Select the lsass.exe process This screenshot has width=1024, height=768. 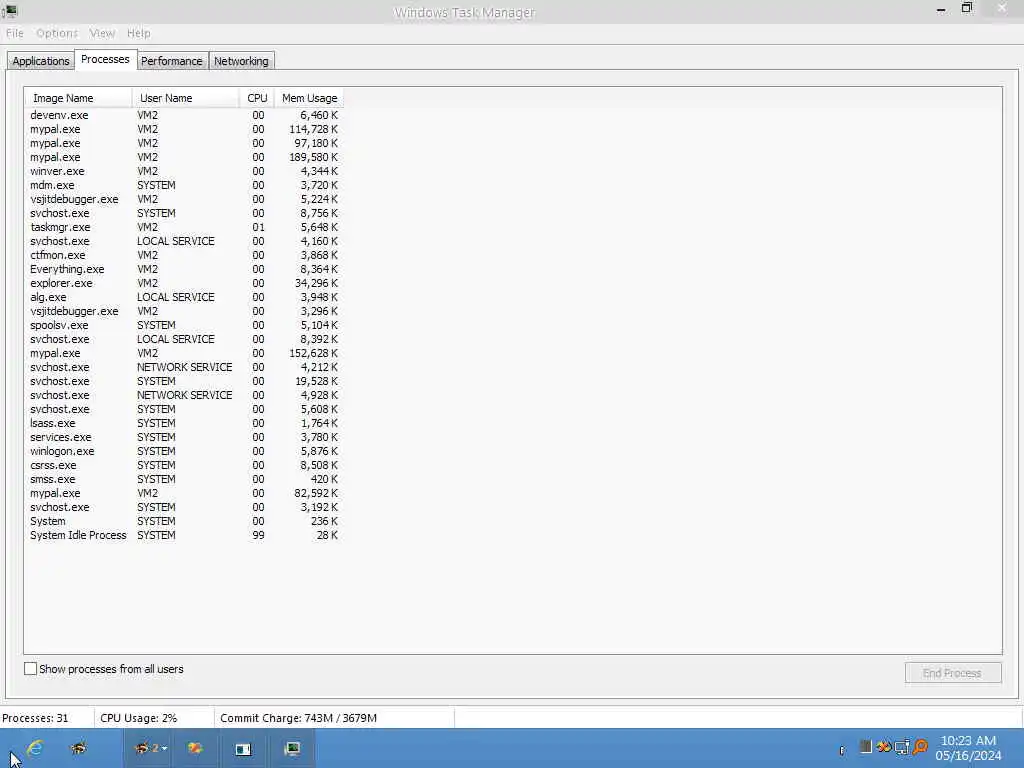(184, 423)
